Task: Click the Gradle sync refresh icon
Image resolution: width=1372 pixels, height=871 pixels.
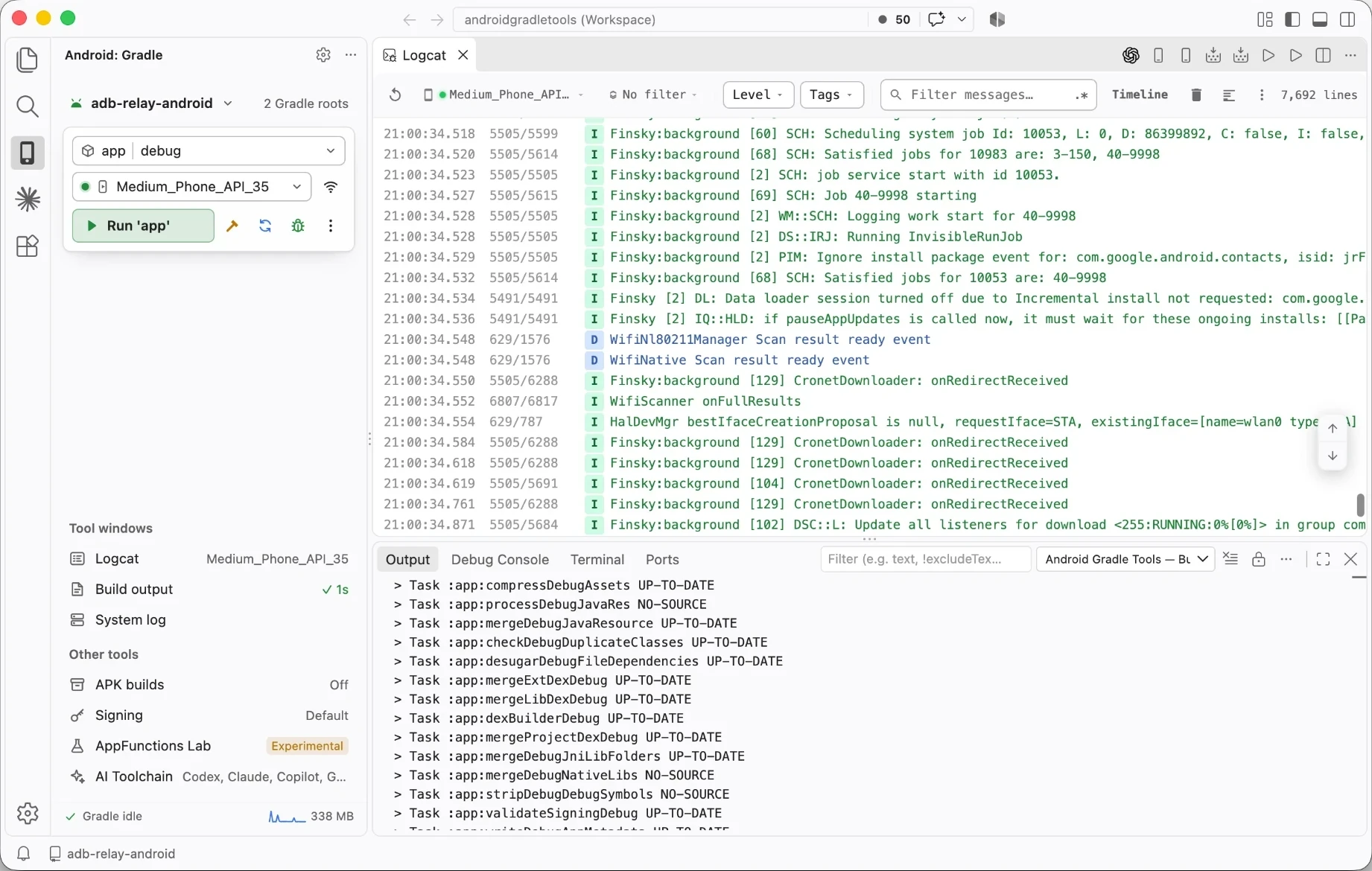Action: pyautogui.click(x=265, y=226)
